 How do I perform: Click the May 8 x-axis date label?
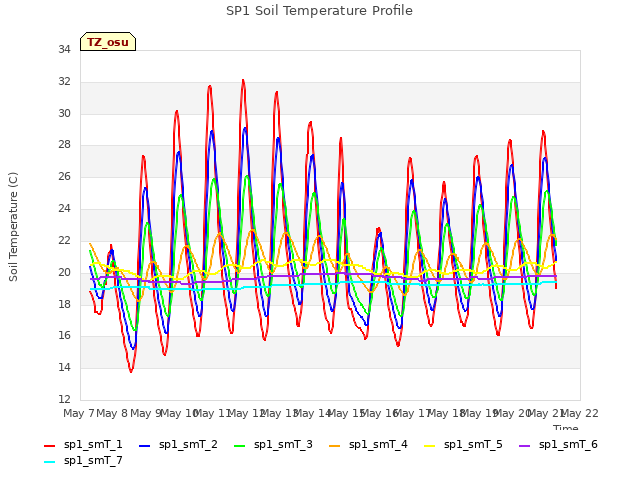point(112,413)
